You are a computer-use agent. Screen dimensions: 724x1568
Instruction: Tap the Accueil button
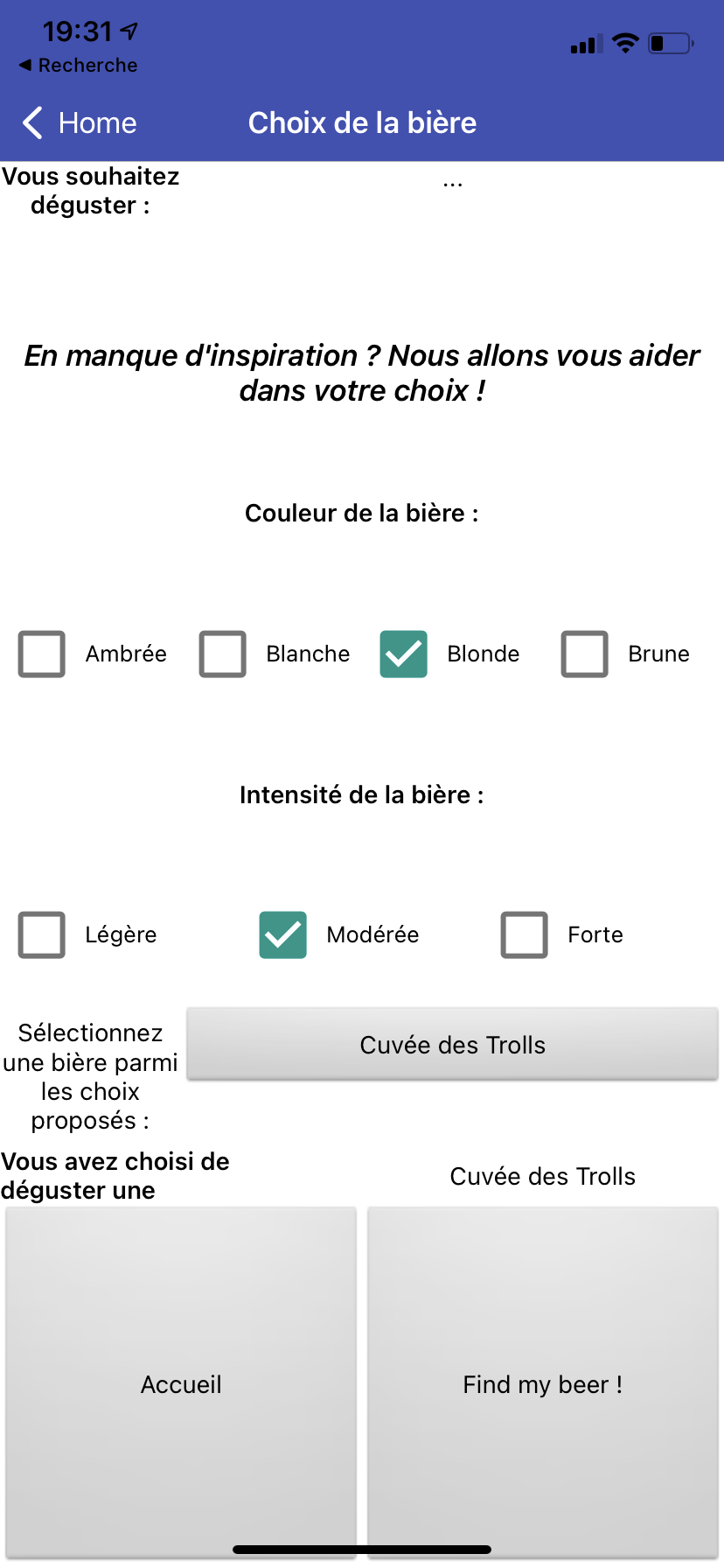point(181,1383)
